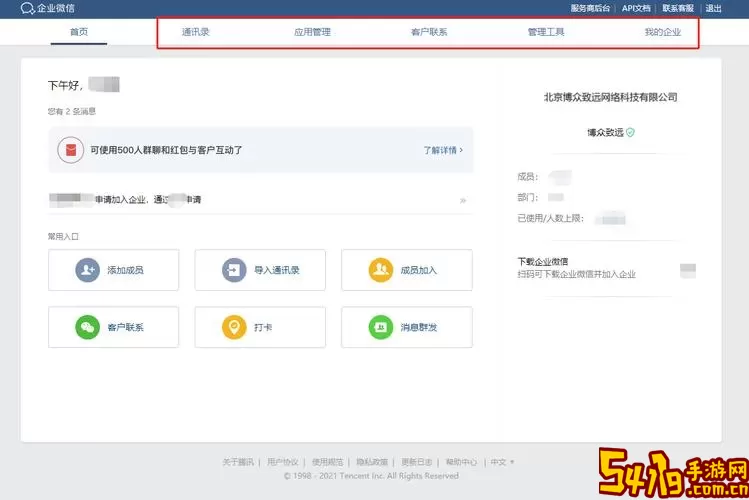Click the 成员 count label
Image resolution: width=749 pixels, height=500 pixels.
point(528,177)
